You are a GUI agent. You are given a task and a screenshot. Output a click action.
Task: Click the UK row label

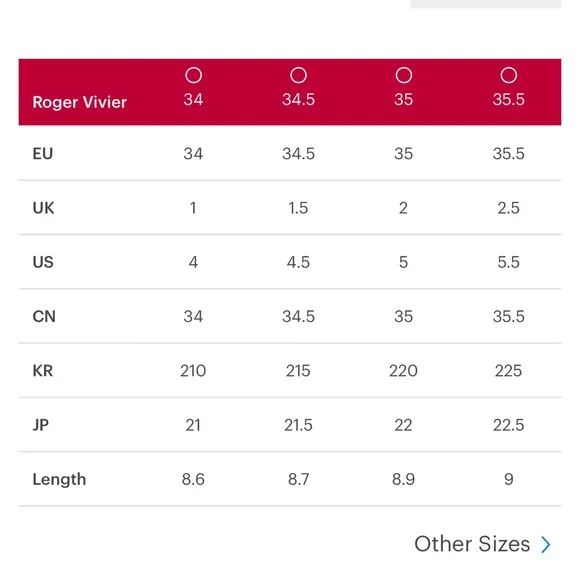[x=43, y=208]
